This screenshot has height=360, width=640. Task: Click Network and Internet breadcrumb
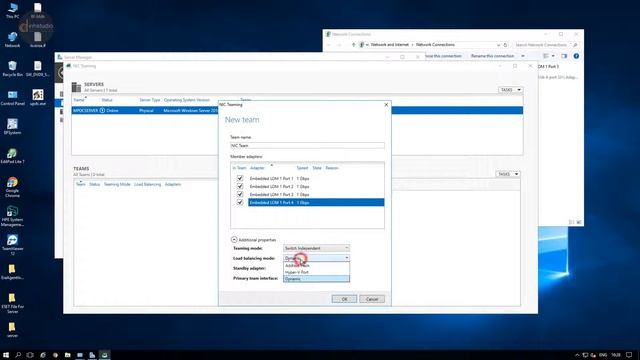(x=389, y=45)
